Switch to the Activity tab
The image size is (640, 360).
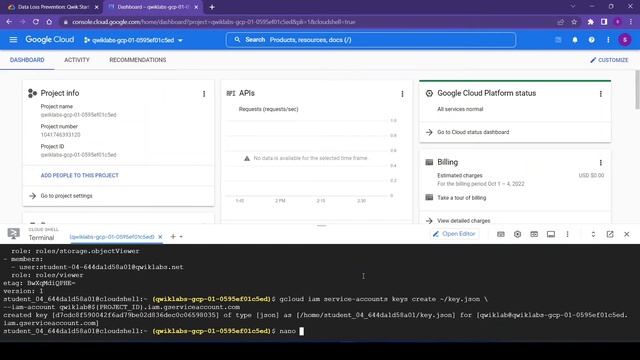[77, 60]
